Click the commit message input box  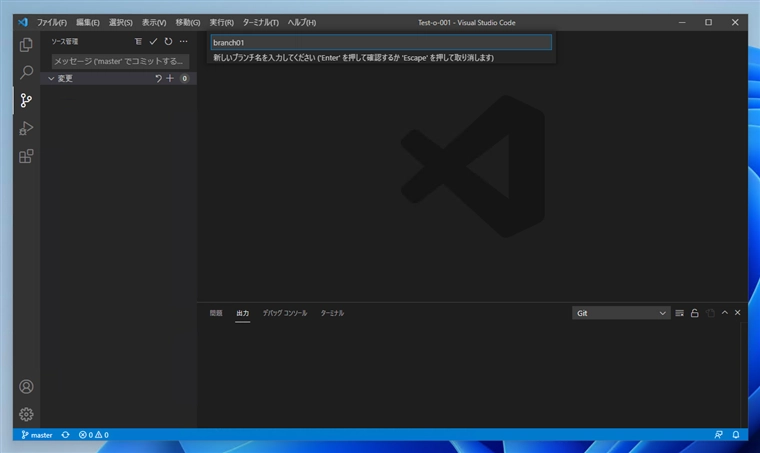(x=120, y=61)
